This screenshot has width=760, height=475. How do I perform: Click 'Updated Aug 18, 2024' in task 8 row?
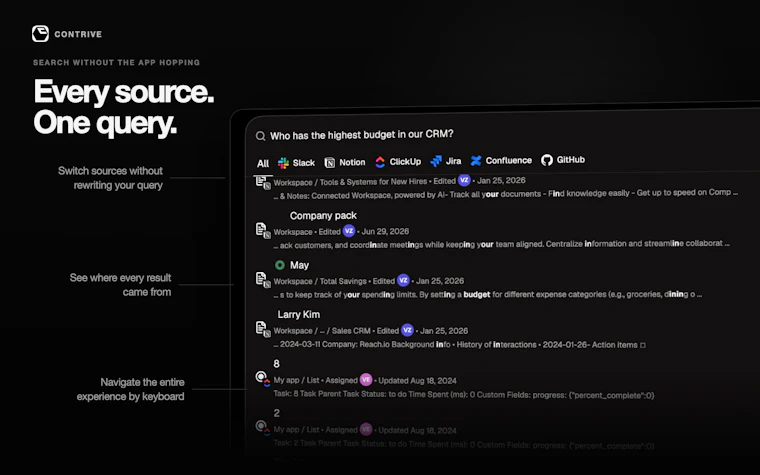tap(417, 381)
